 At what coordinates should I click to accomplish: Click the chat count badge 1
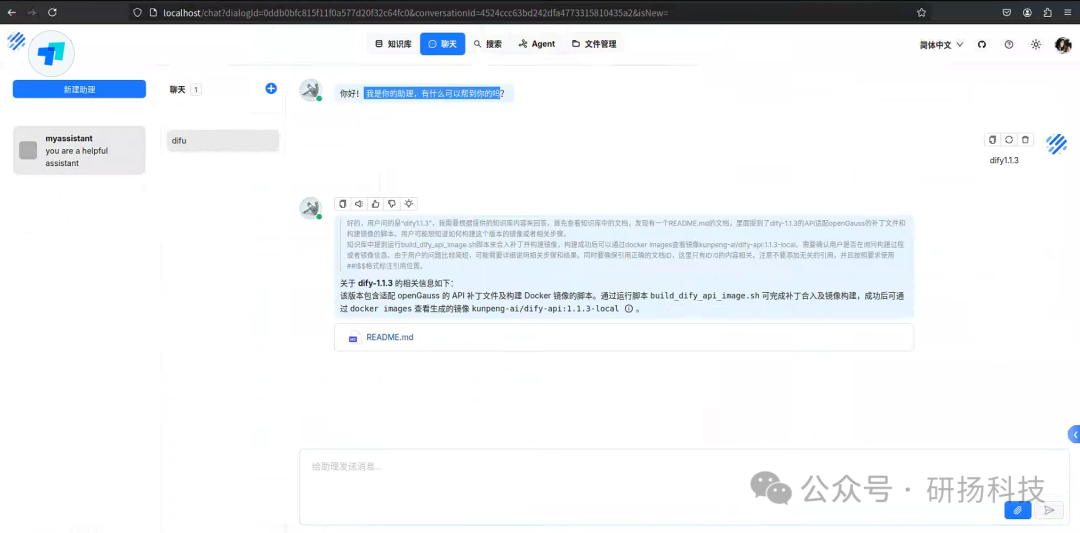pos(196,90)
